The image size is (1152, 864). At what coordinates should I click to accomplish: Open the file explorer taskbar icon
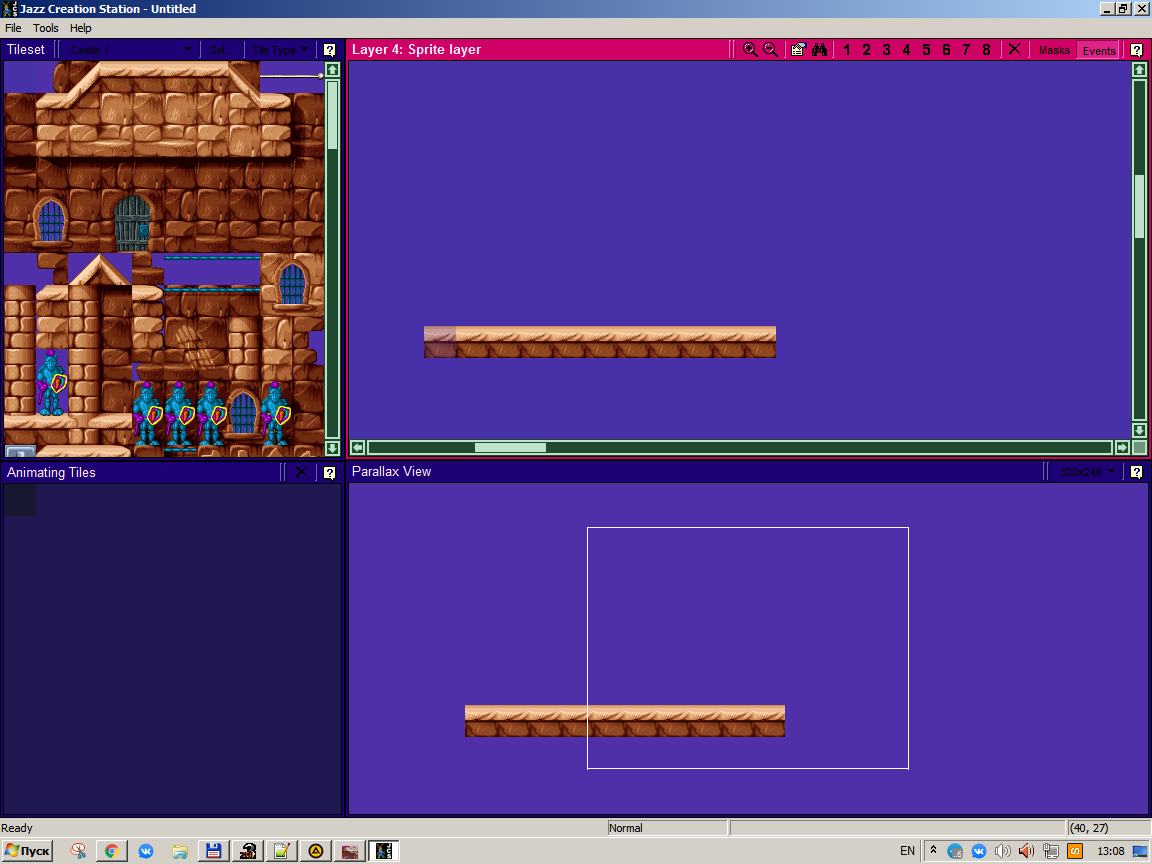tap(180, 851)
